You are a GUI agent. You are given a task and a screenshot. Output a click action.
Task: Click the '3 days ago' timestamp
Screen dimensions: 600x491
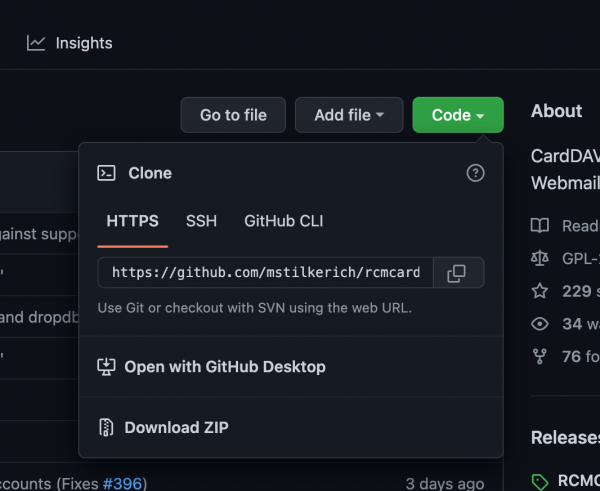445,484
